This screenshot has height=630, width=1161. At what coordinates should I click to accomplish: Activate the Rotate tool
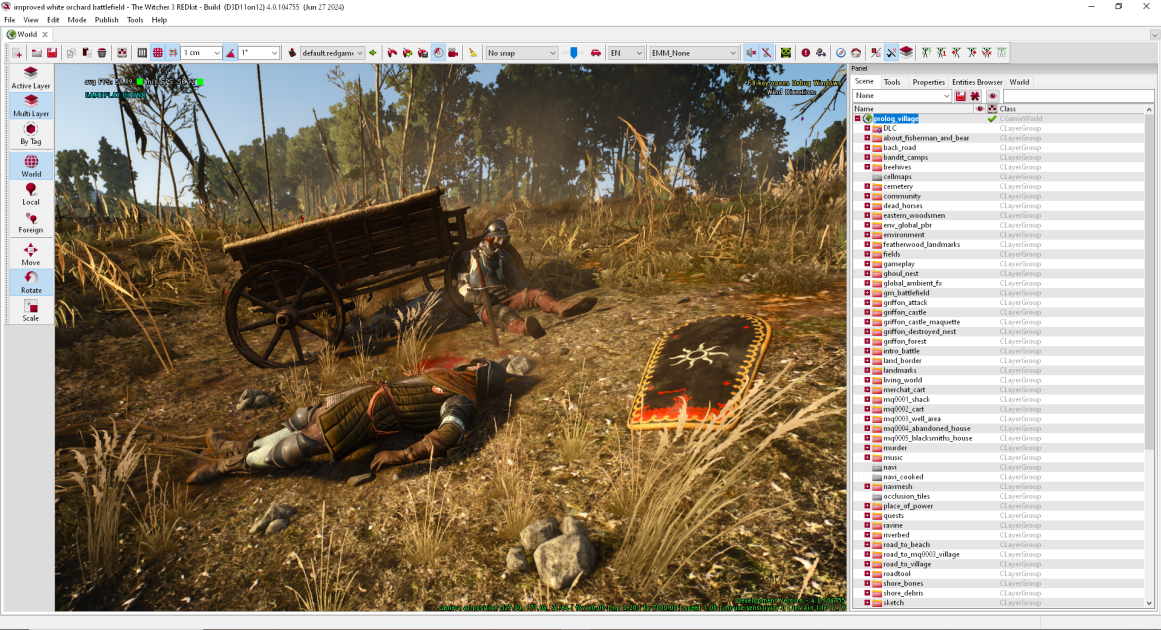(31, 282)
